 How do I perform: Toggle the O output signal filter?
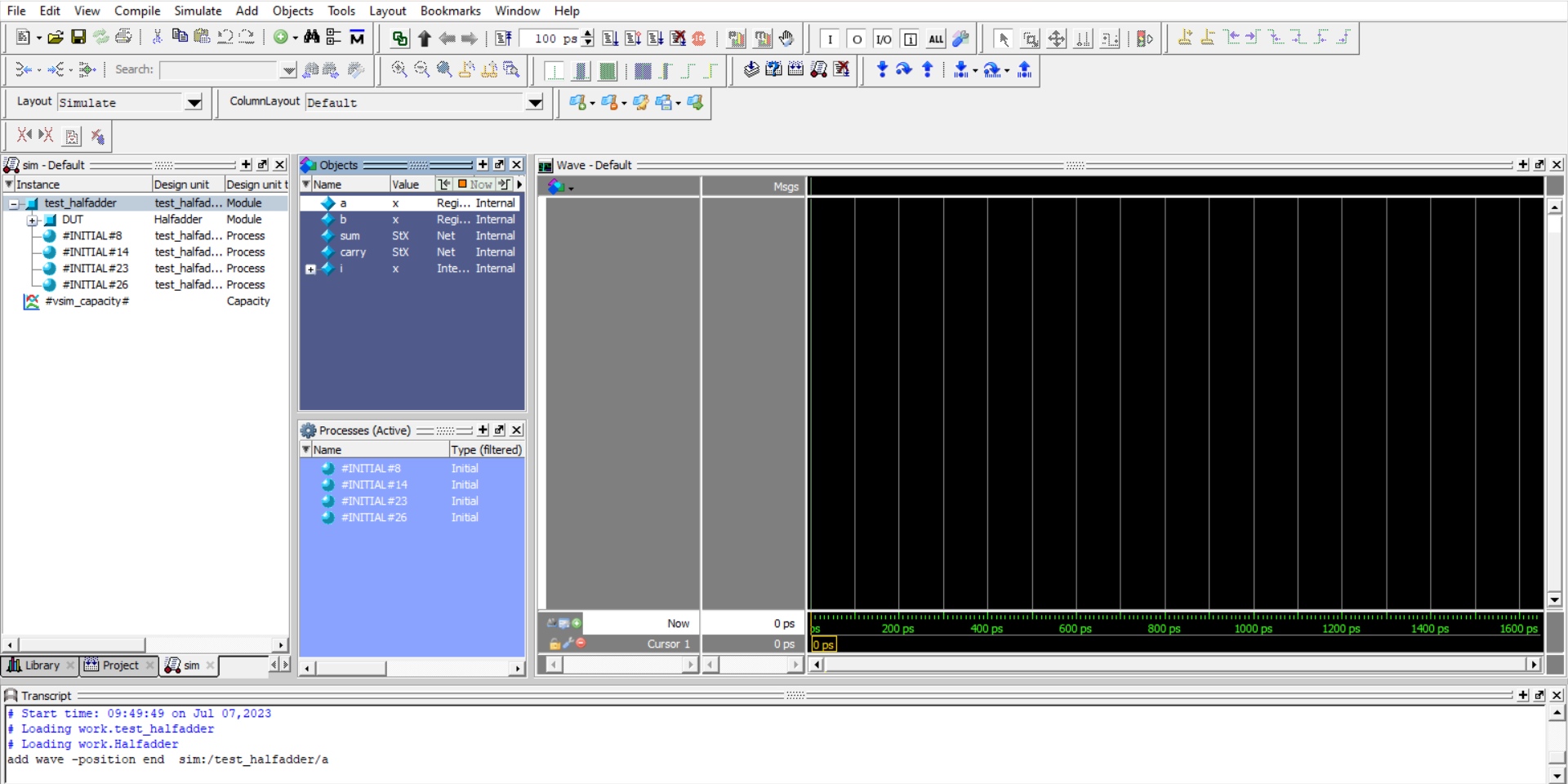click(x=857, y=38)
